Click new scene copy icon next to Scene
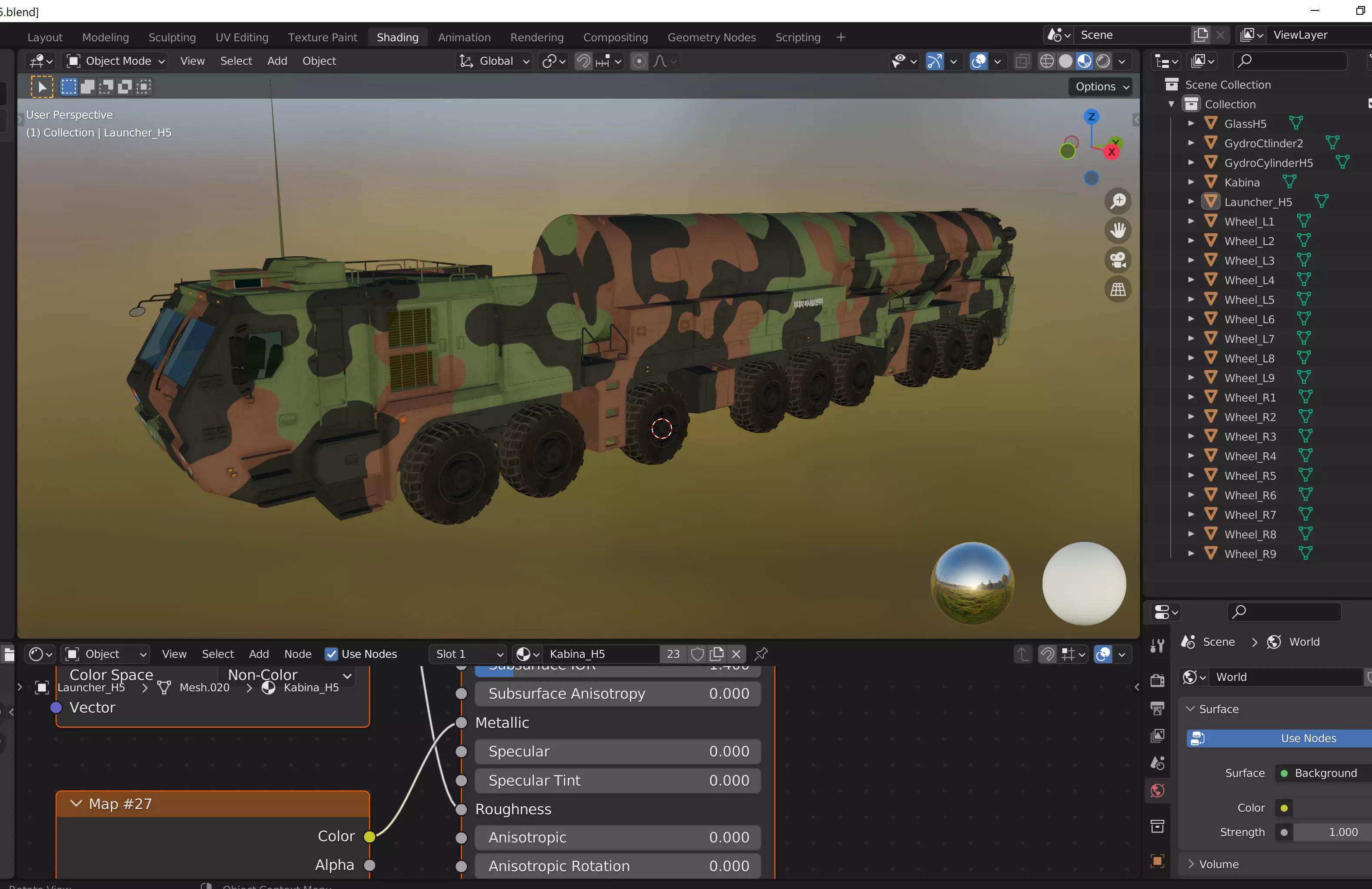1372x889 pixels. (x=1201, y=35)
